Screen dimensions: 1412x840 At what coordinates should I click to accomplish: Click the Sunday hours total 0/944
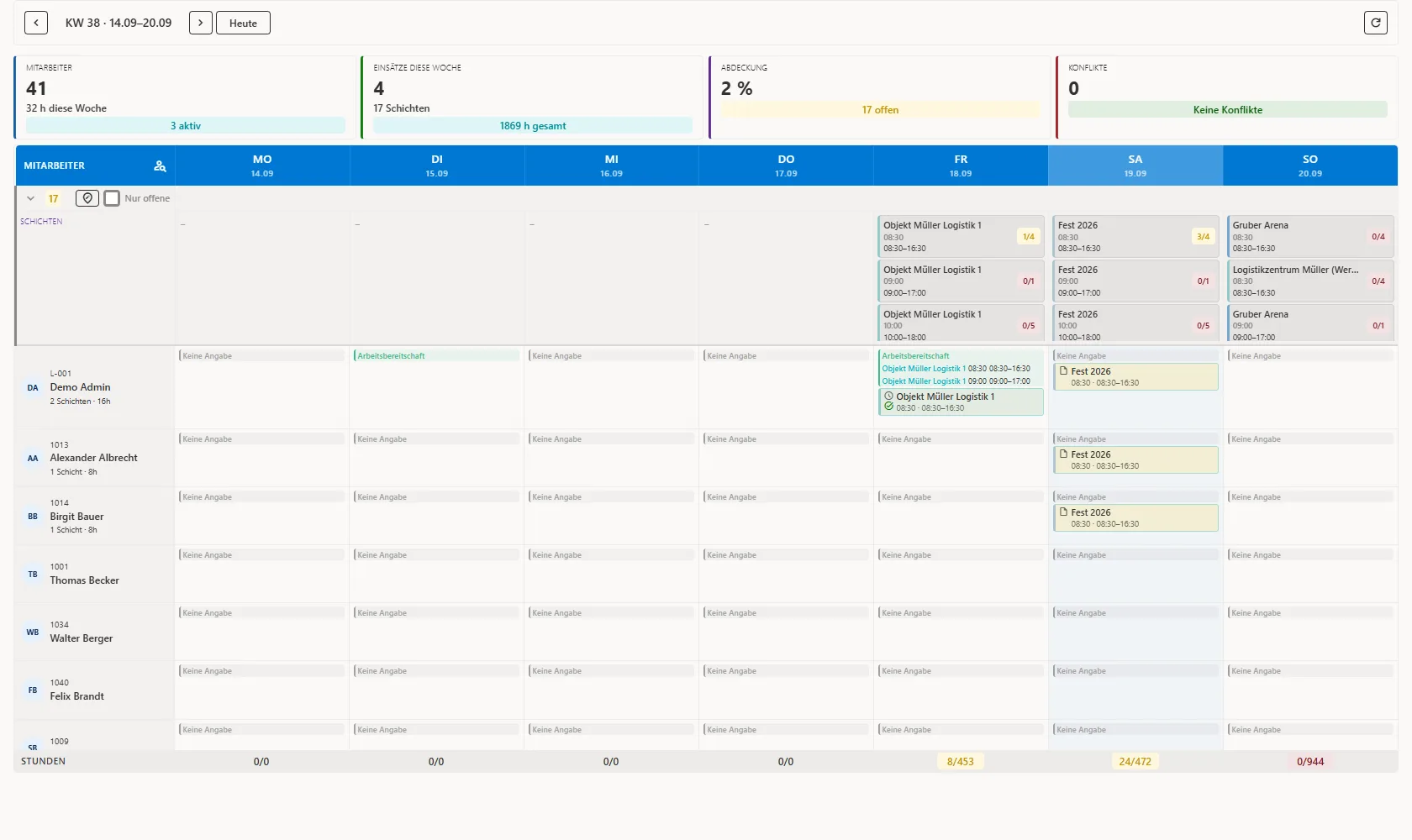pos(1310,762)
